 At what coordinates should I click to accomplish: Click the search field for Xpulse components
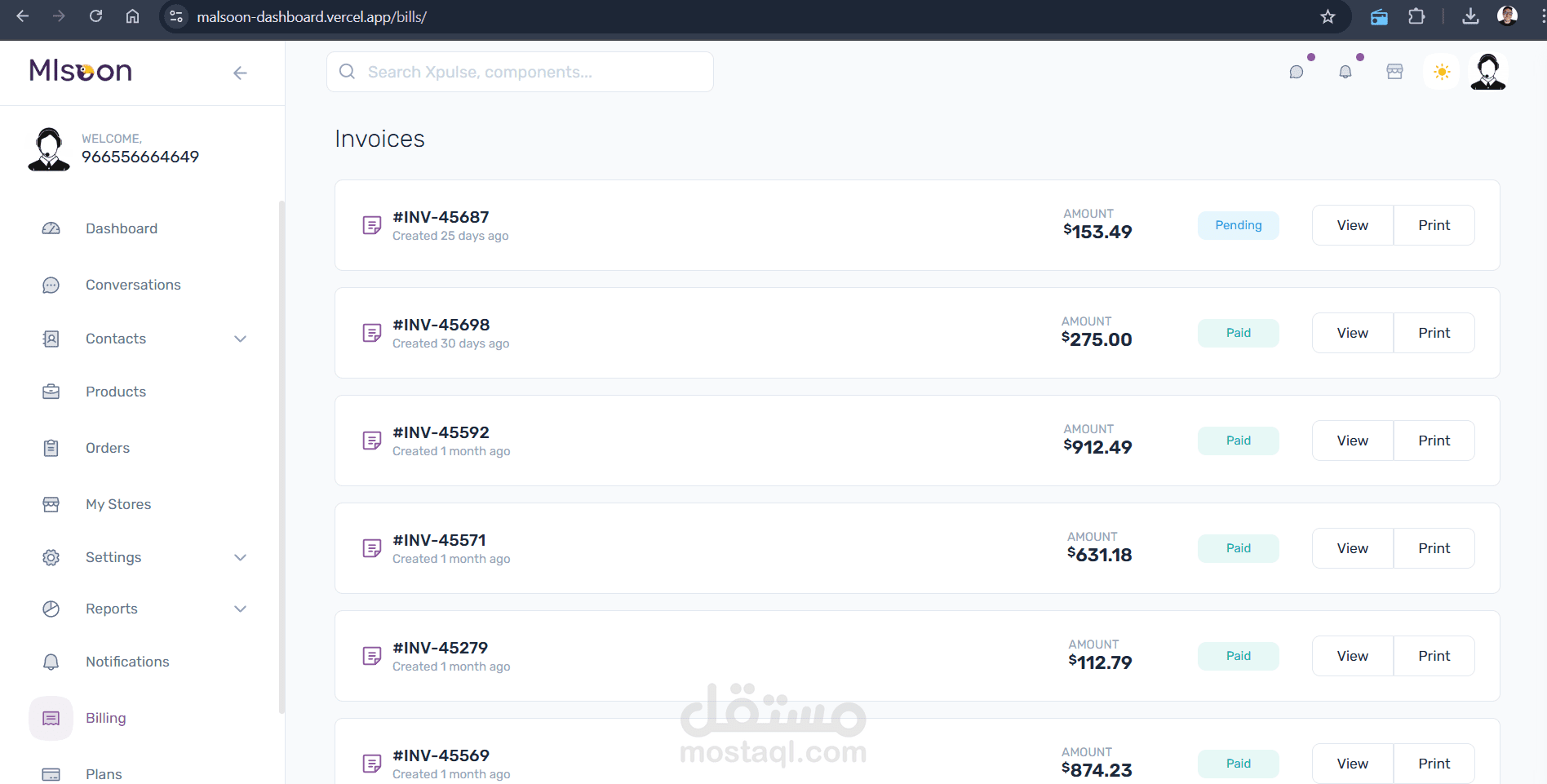(x=520, y=72)
